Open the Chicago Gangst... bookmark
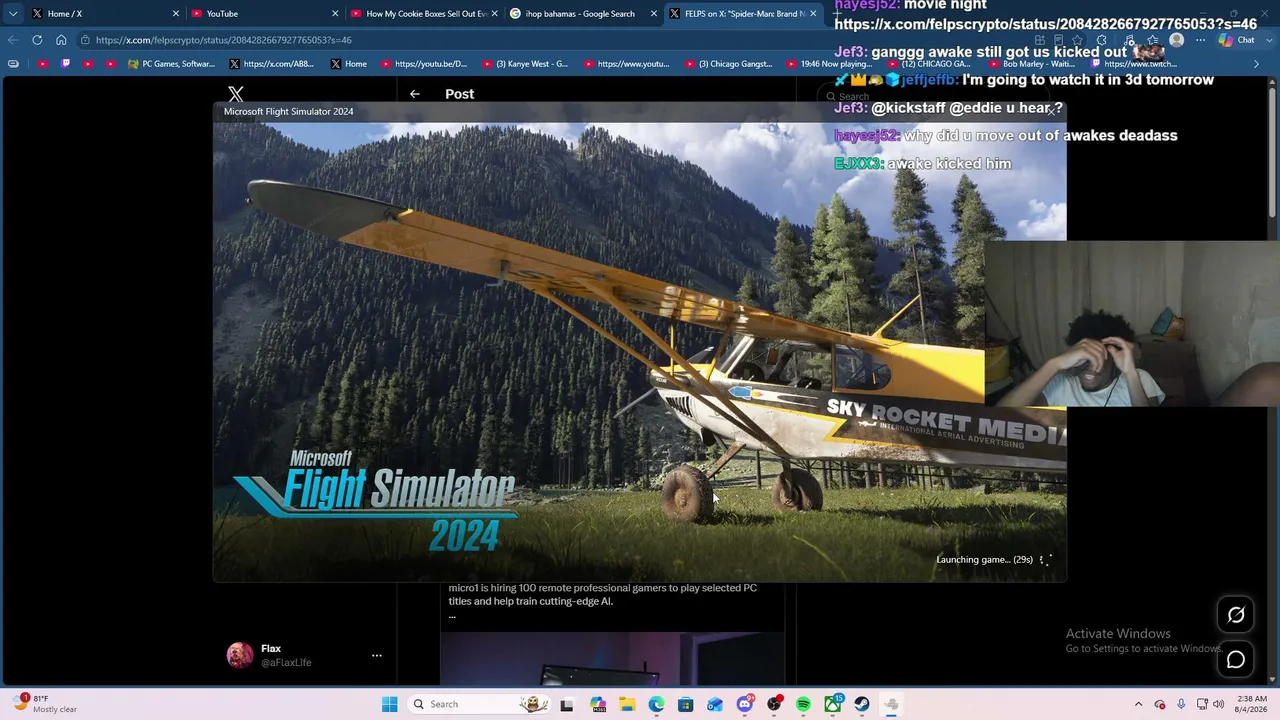The image size is (1280, 720). pos(727,64)
